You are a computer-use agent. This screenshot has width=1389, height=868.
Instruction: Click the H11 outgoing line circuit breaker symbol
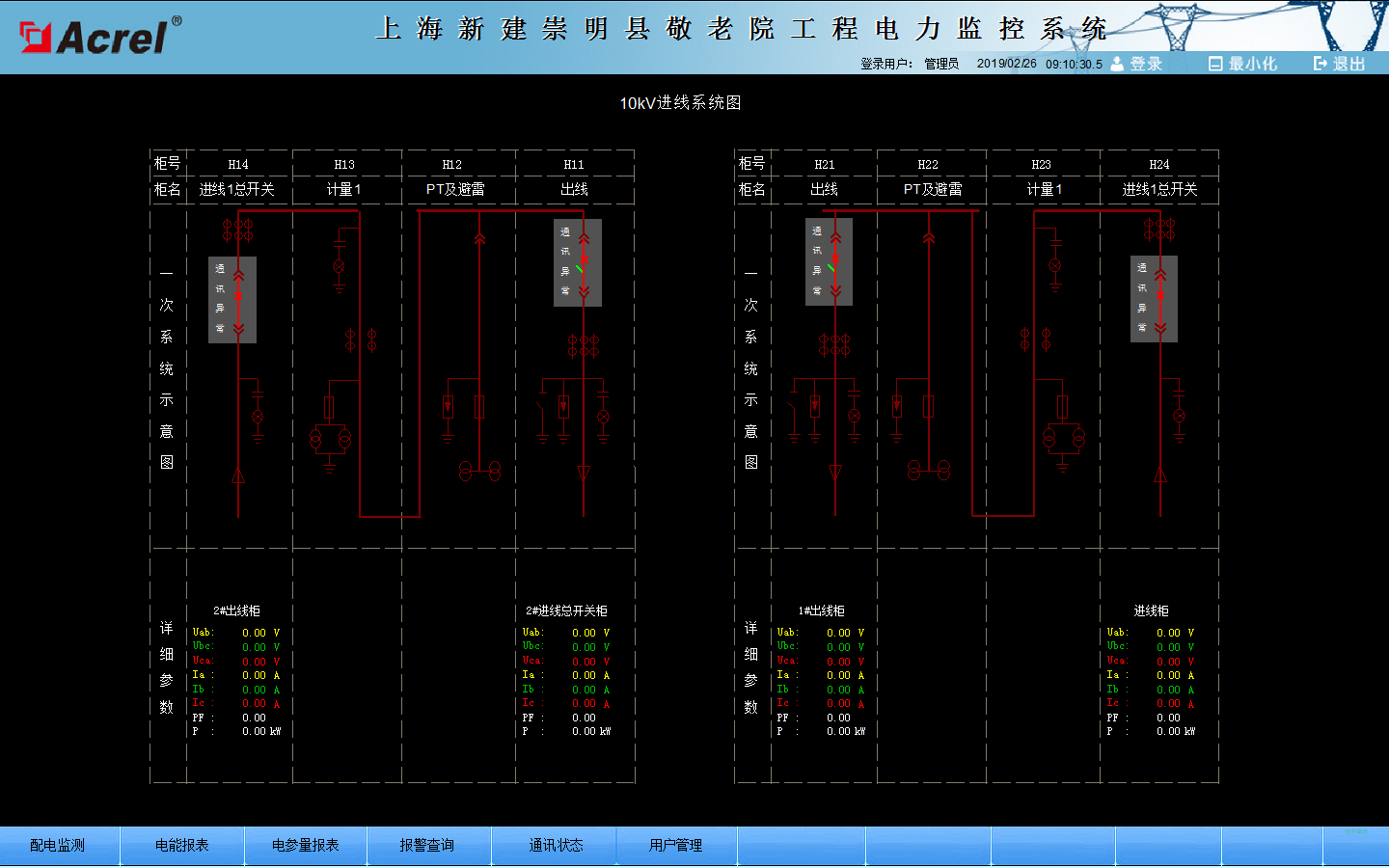(x=583, y=262)
